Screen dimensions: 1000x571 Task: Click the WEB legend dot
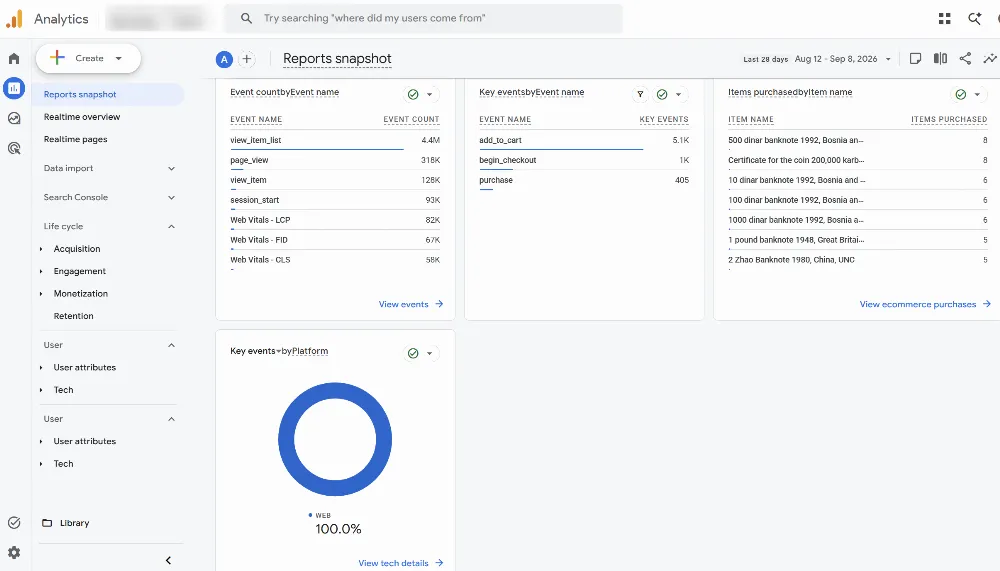[311, 515]
